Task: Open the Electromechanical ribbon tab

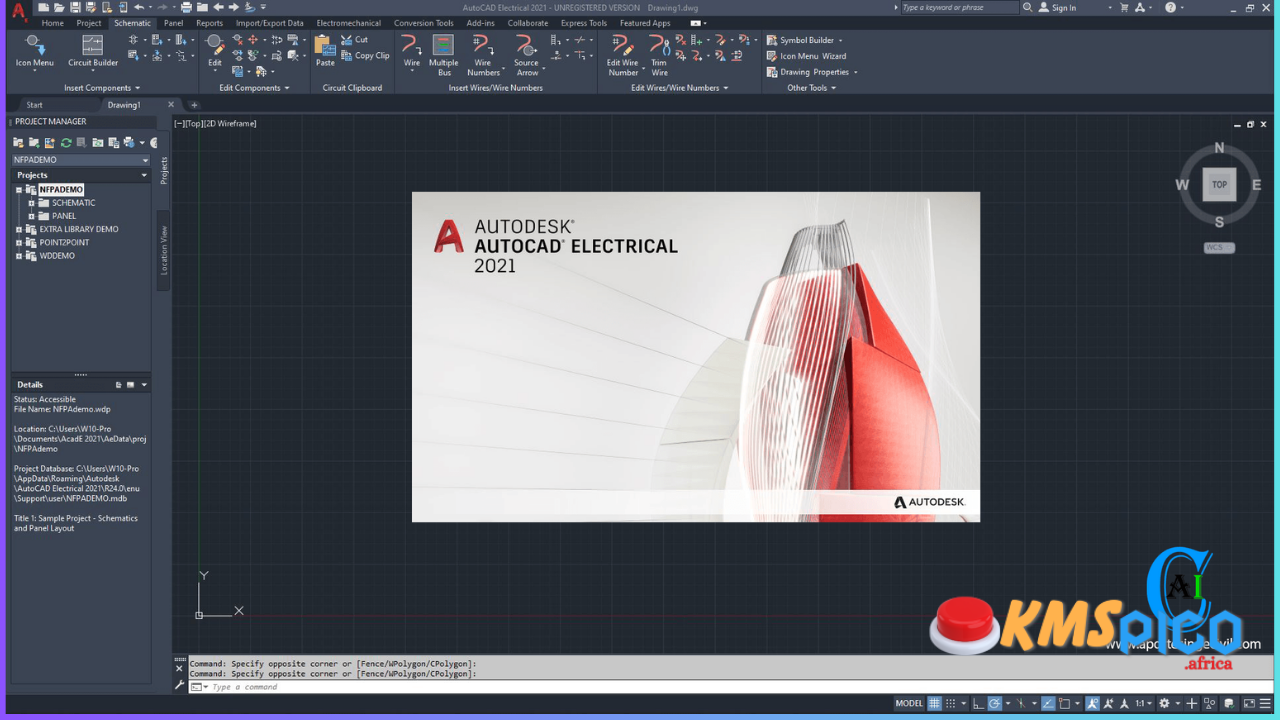Action: (349, 23)
